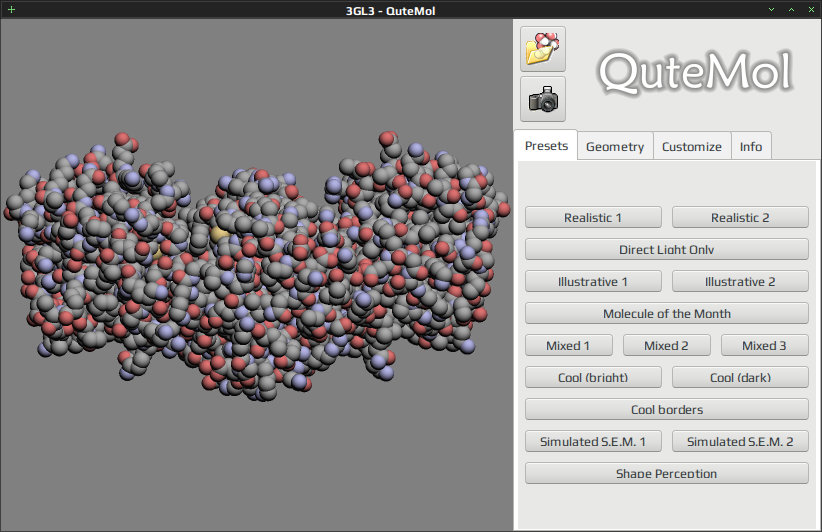Apply the Mixed 1 preset

click(569, 345)
